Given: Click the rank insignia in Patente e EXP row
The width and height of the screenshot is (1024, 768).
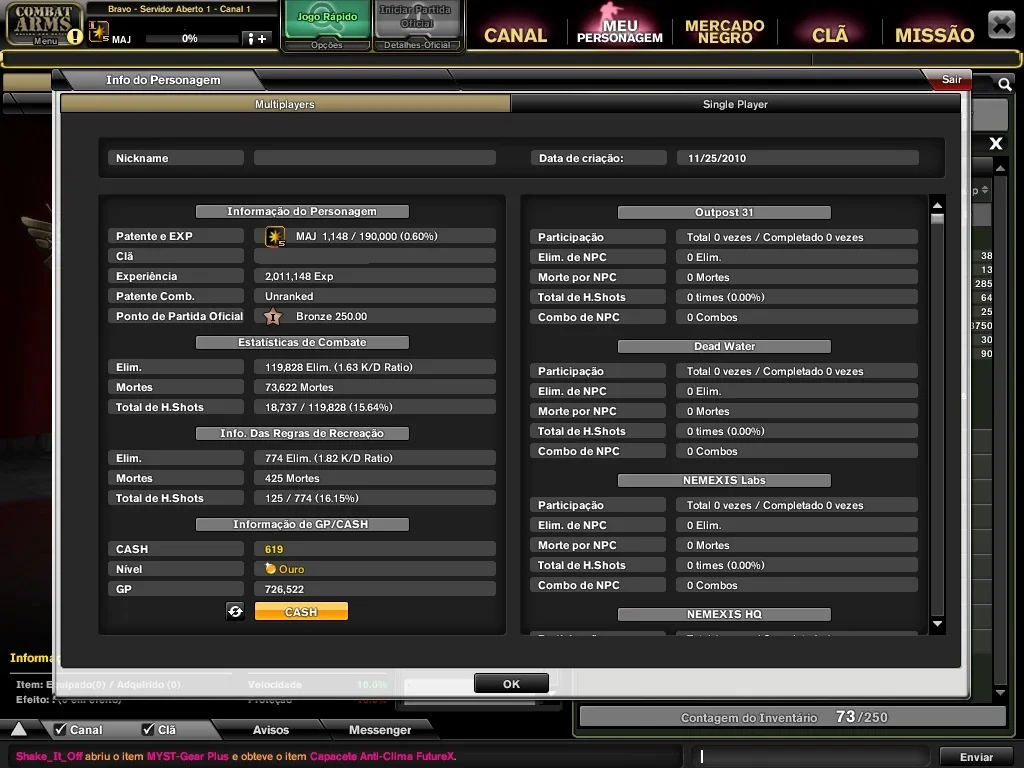Looking at the screenshot, I should click(x=275, y=236).
